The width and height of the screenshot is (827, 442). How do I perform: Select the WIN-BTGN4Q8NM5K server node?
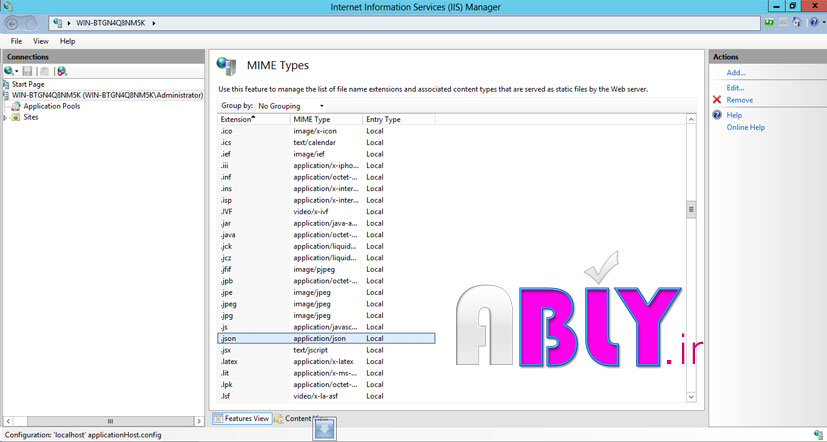(107, 95)
